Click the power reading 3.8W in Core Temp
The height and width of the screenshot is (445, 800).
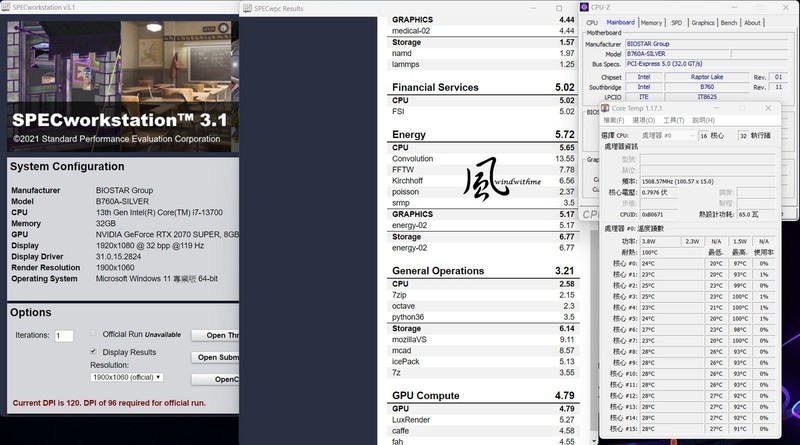tap(660, 241)
